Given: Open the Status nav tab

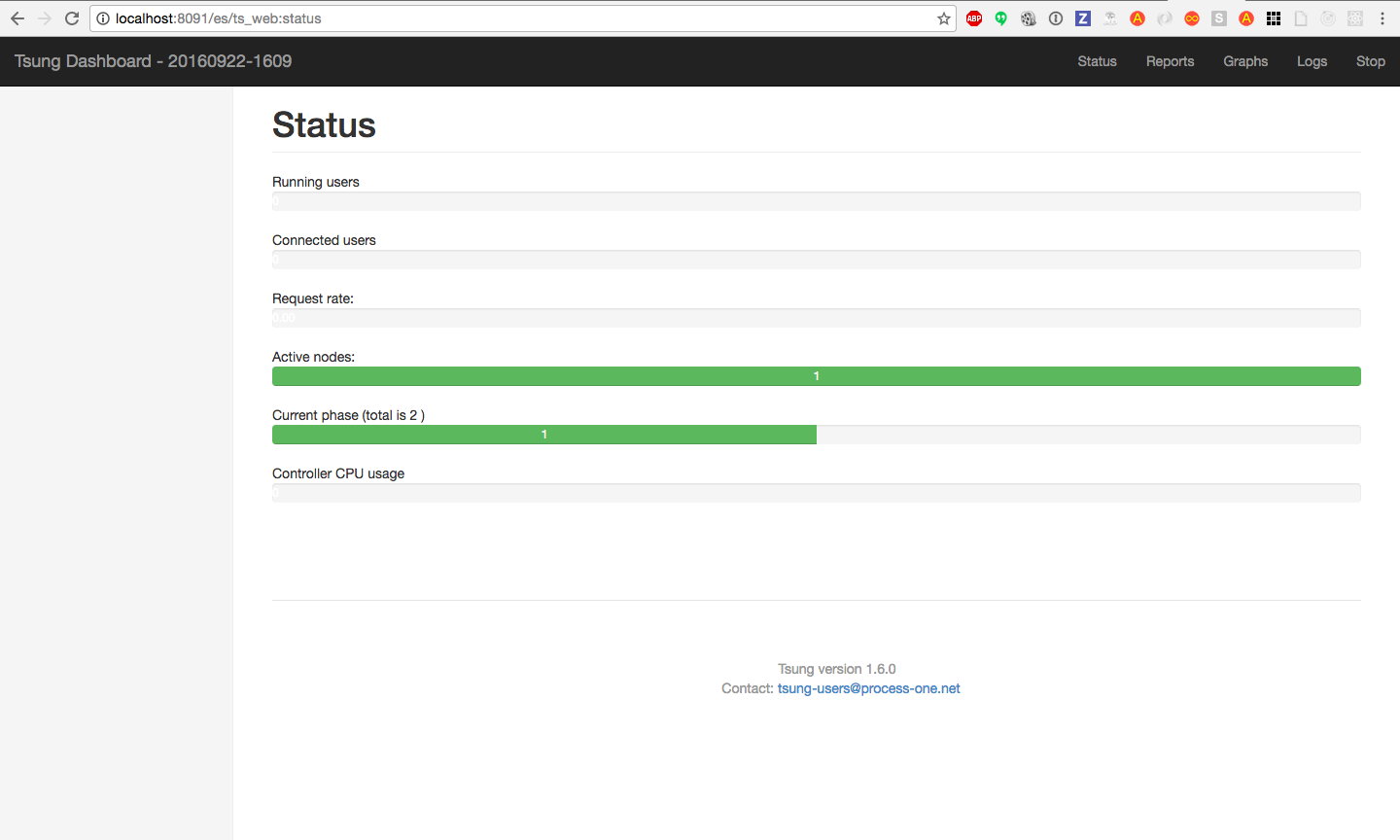Looking at the screenshot, I should click(1097, 61).
